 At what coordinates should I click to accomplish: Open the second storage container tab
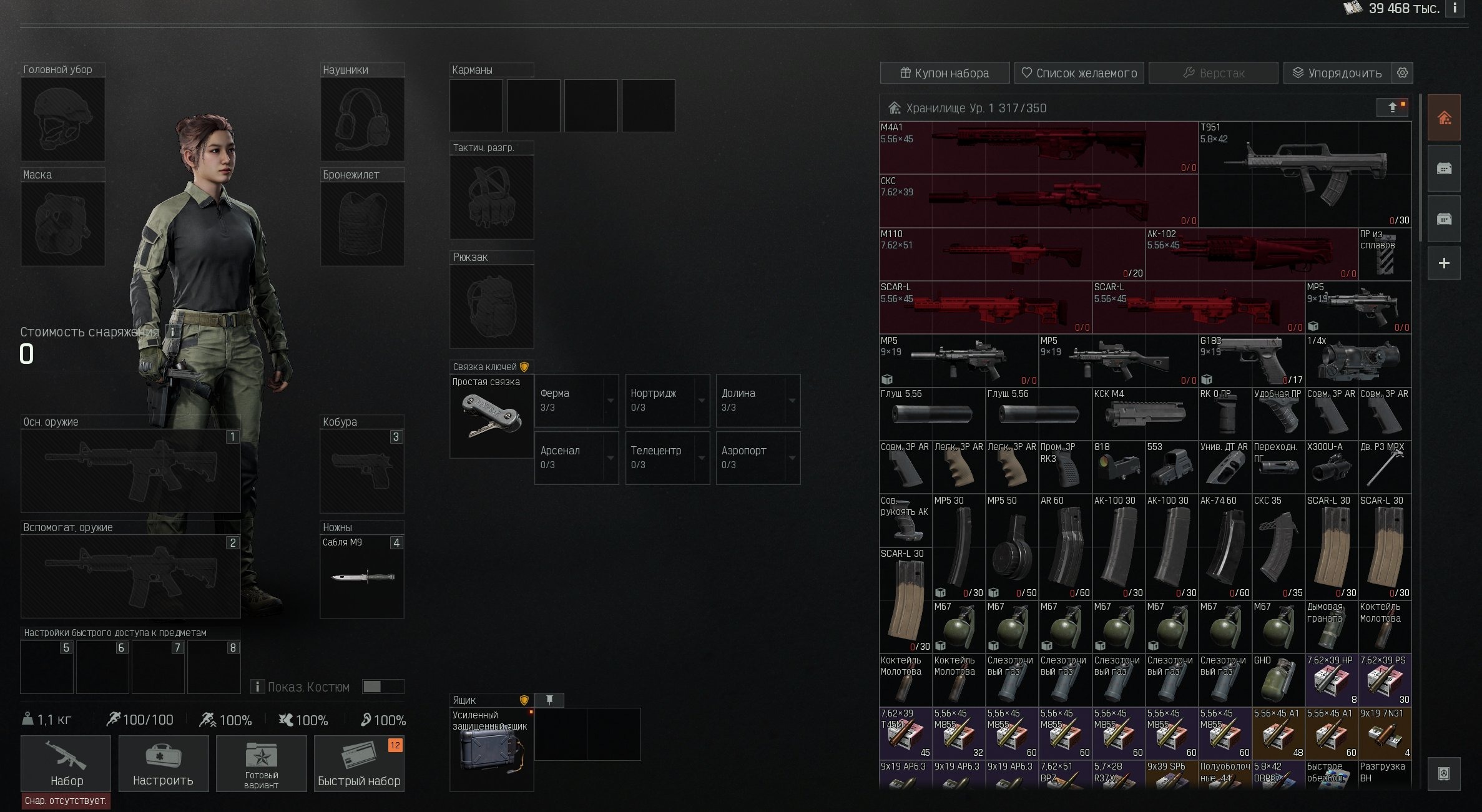tap(1444, 169)
